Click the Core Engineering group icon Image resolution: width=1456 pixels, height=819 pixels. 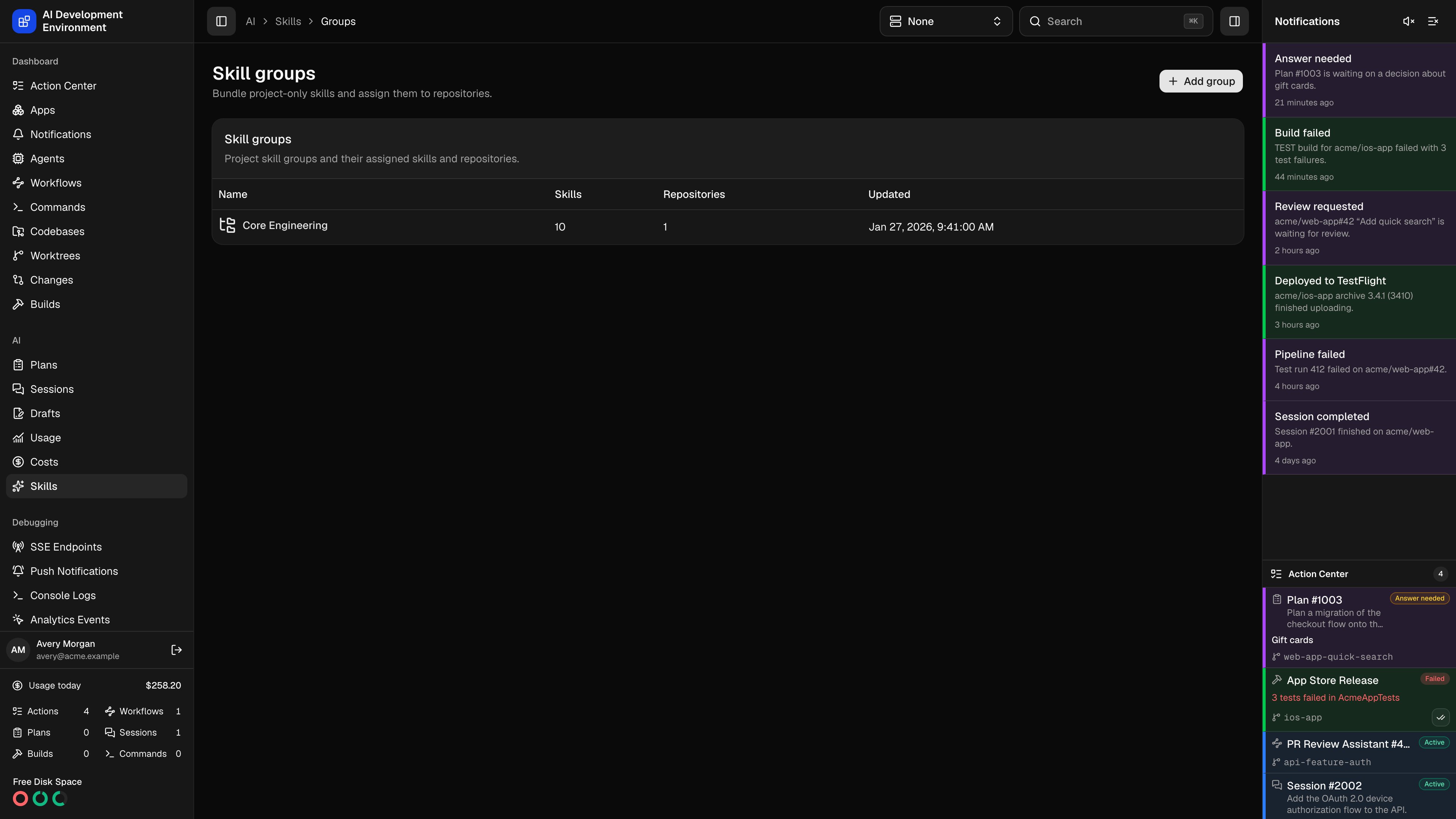coord(227,225)
